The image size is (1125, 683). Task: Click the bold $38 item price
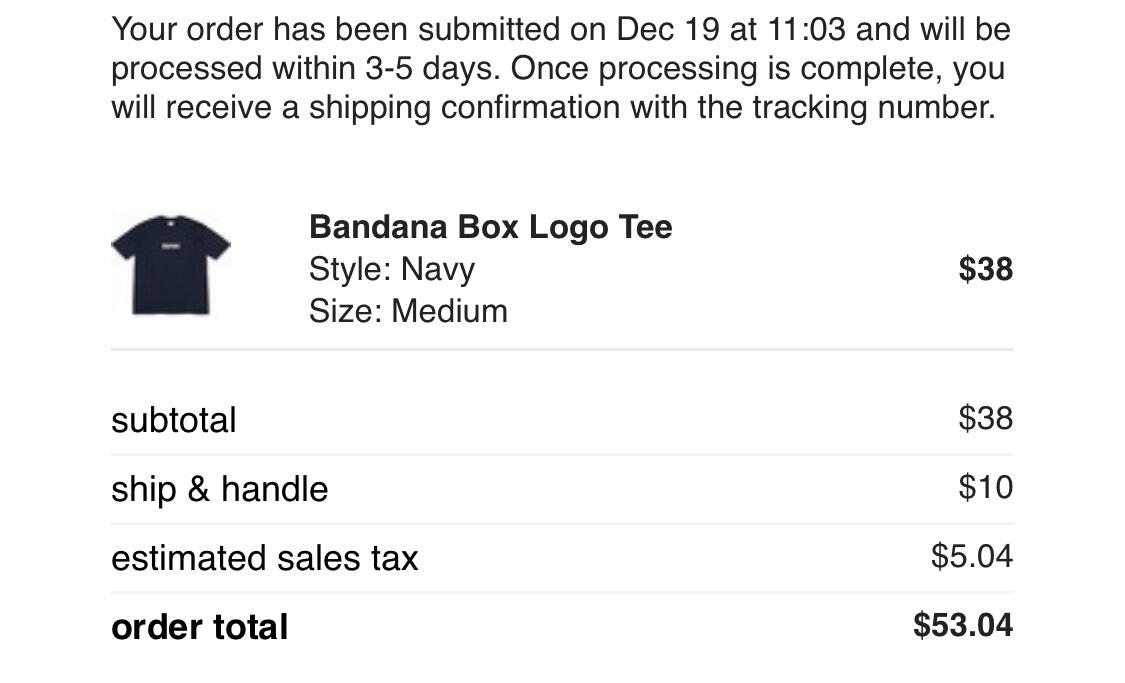pyautogui.click(x=985, y=269)
